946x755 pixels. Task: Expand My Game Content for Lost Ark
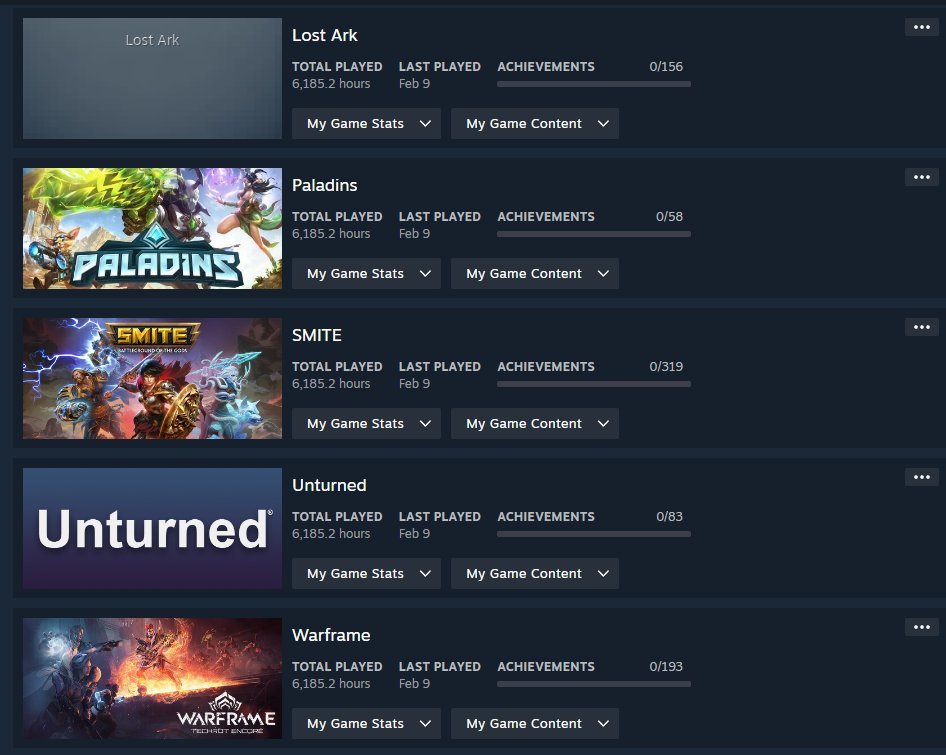[x=535, y=124]
